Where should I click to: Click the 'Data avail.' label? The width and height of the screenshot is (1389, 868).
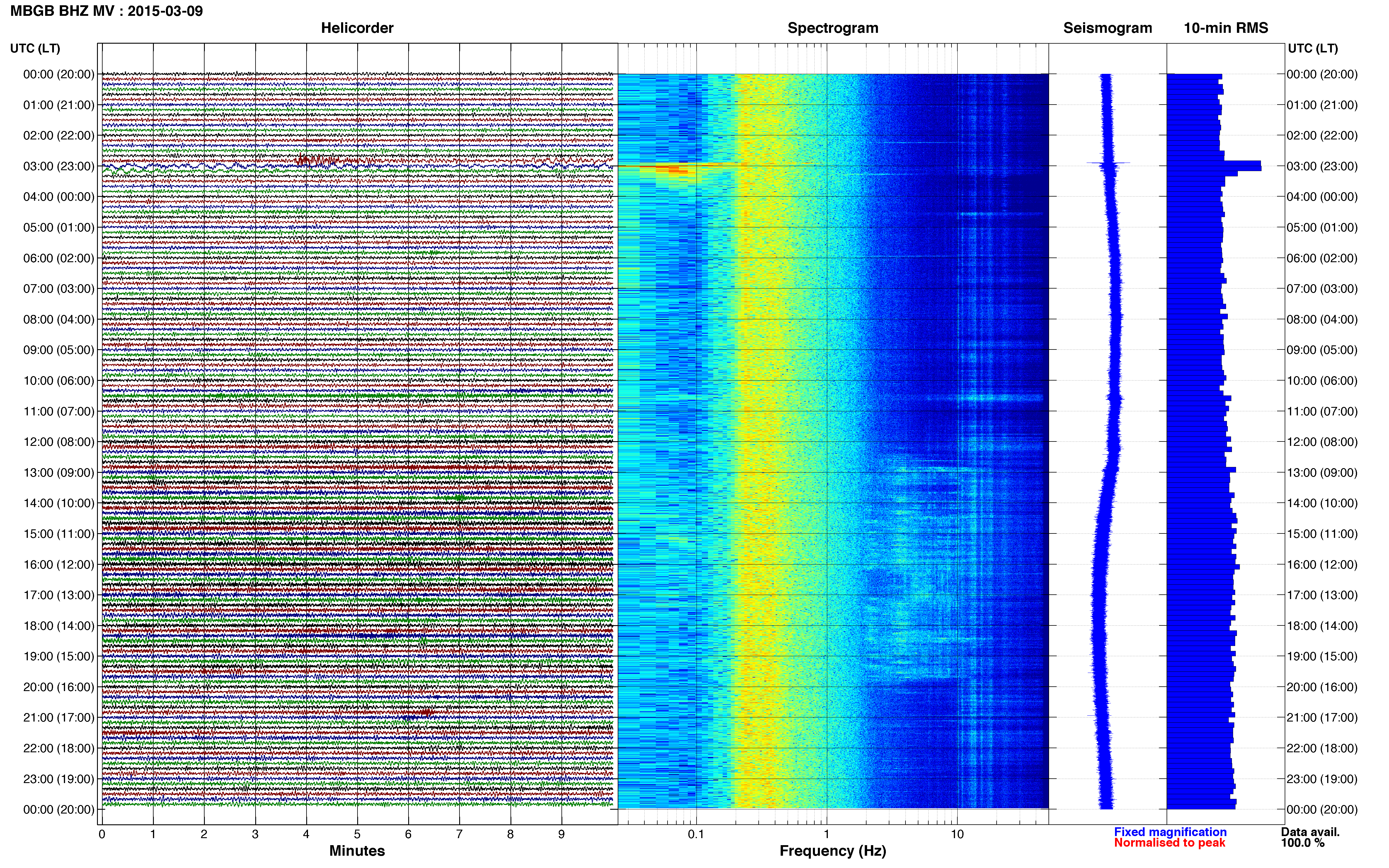1310,832
